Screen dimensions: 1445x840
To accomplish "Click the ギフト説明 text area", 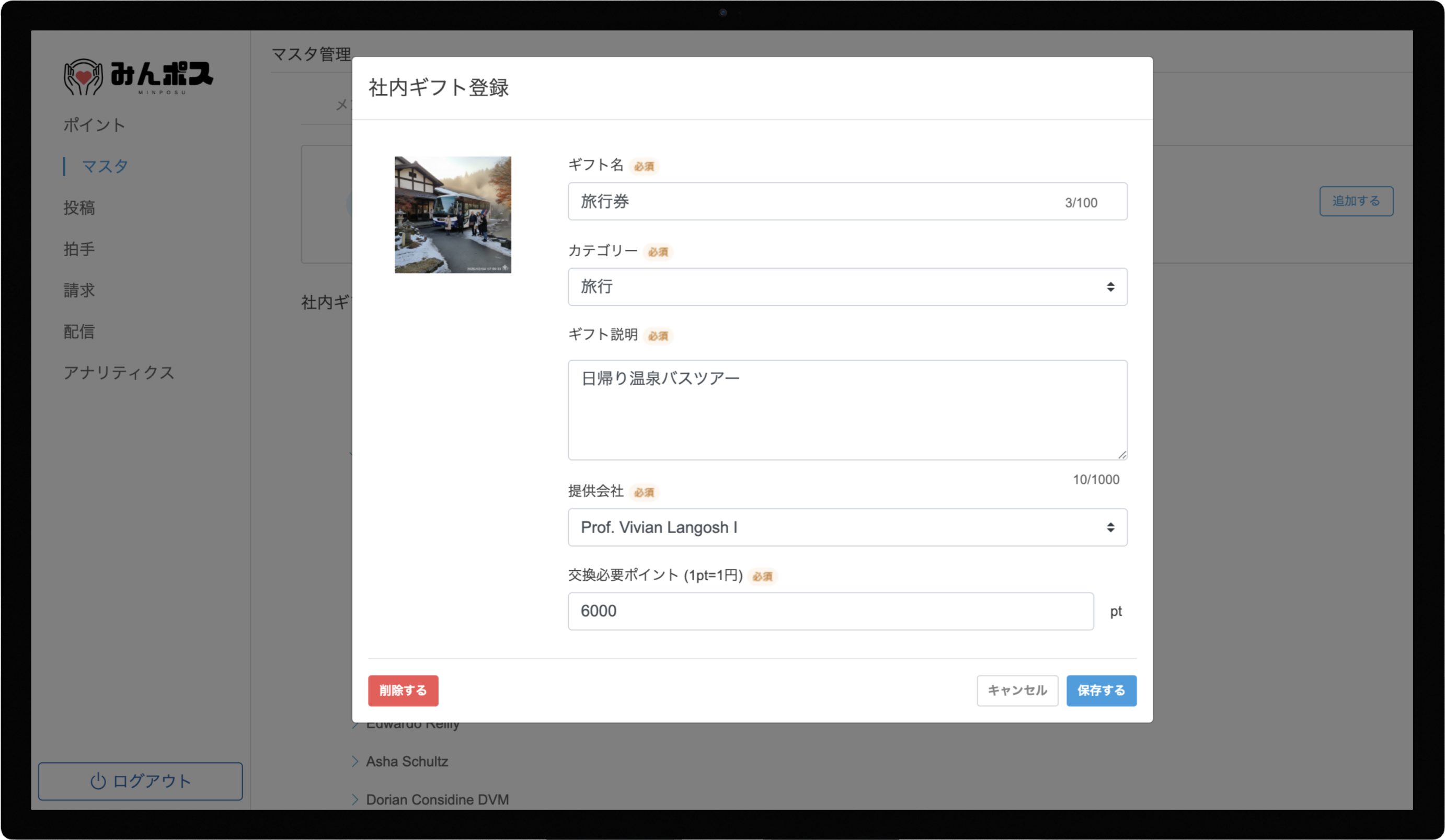I will click(x=847, y=410).
